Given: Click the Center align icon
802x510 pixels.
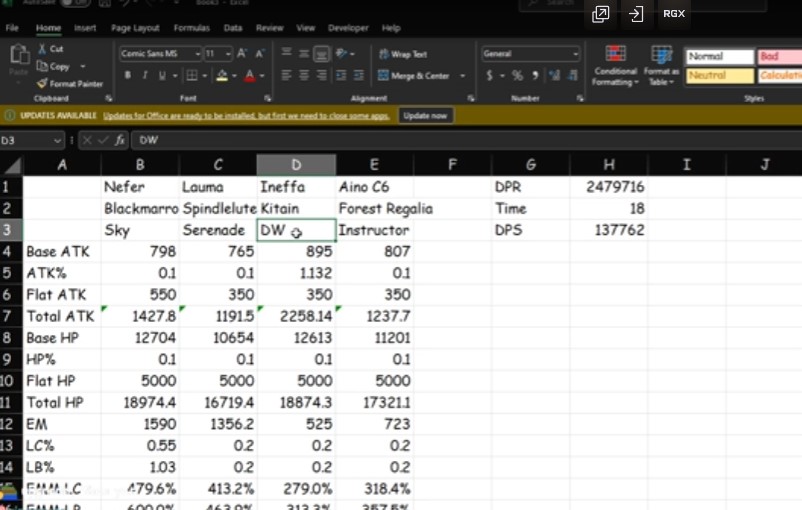Looking at the screenshot, I should (304, 76).
